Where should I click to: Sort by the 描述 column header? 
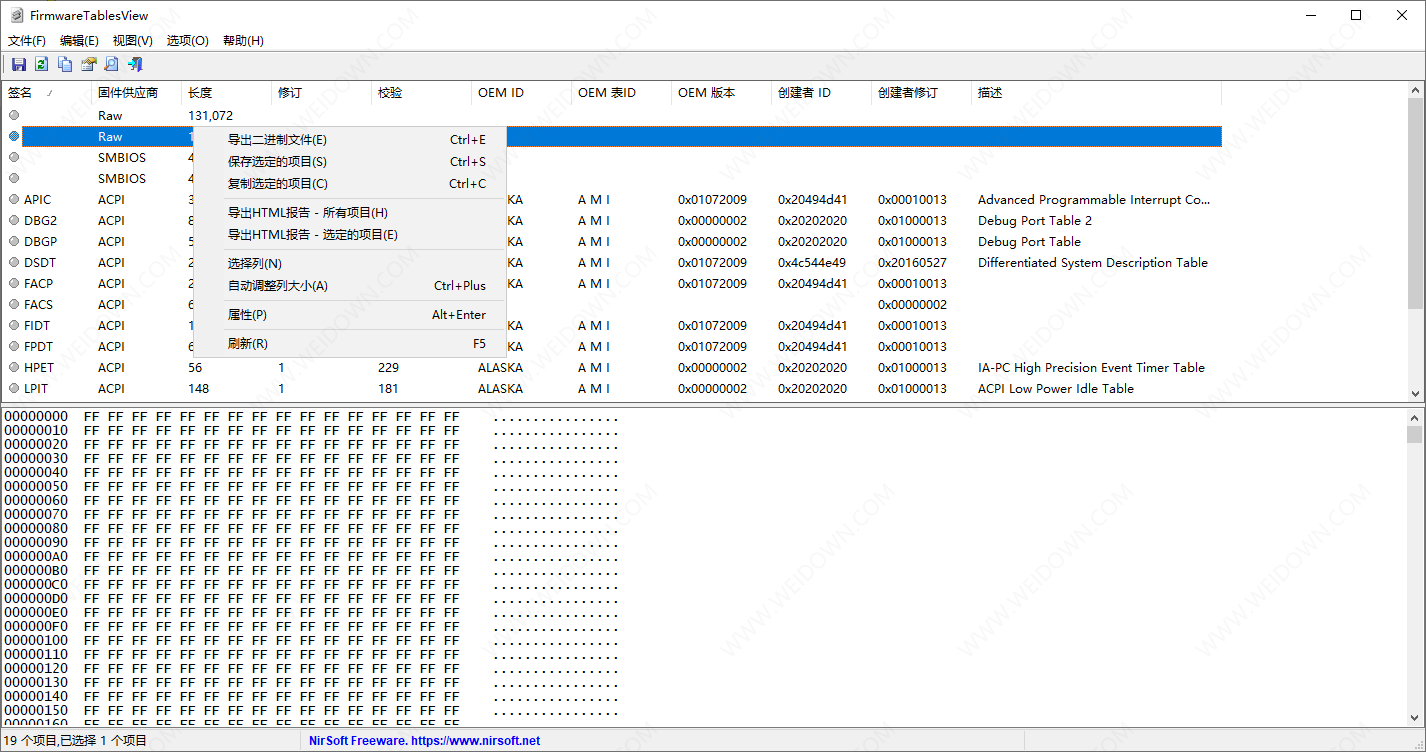(1097, 93)
